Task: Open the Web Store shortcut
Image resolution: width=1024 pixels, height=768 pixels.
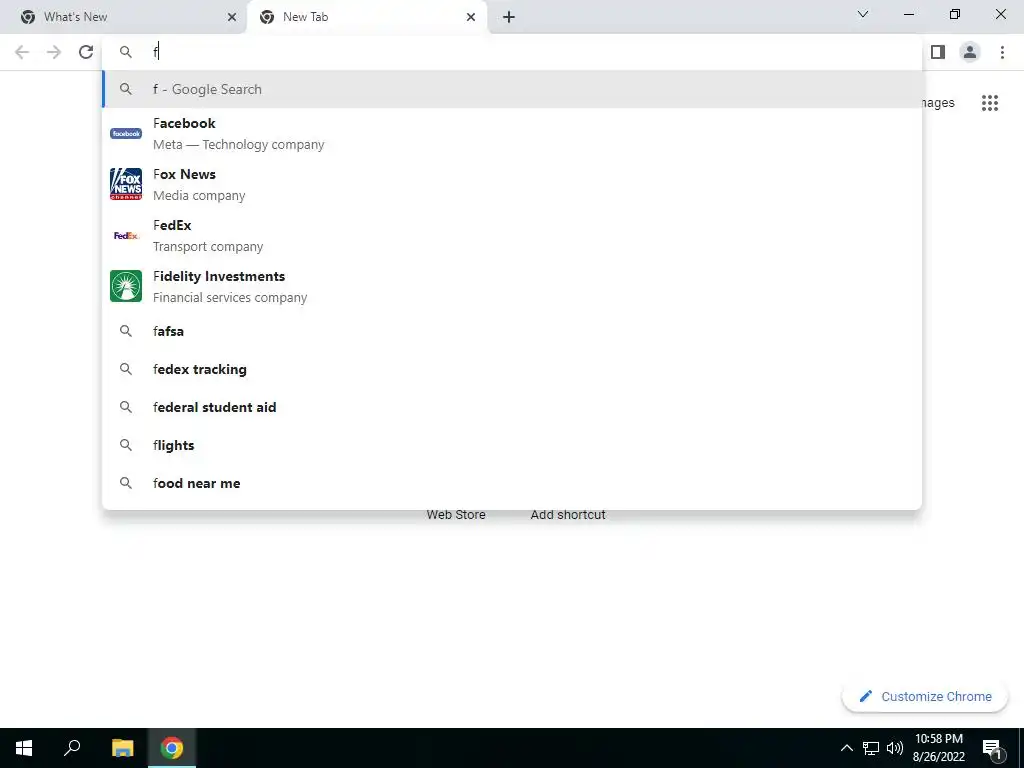Action: pyautogui.click(x=456, y=515)
